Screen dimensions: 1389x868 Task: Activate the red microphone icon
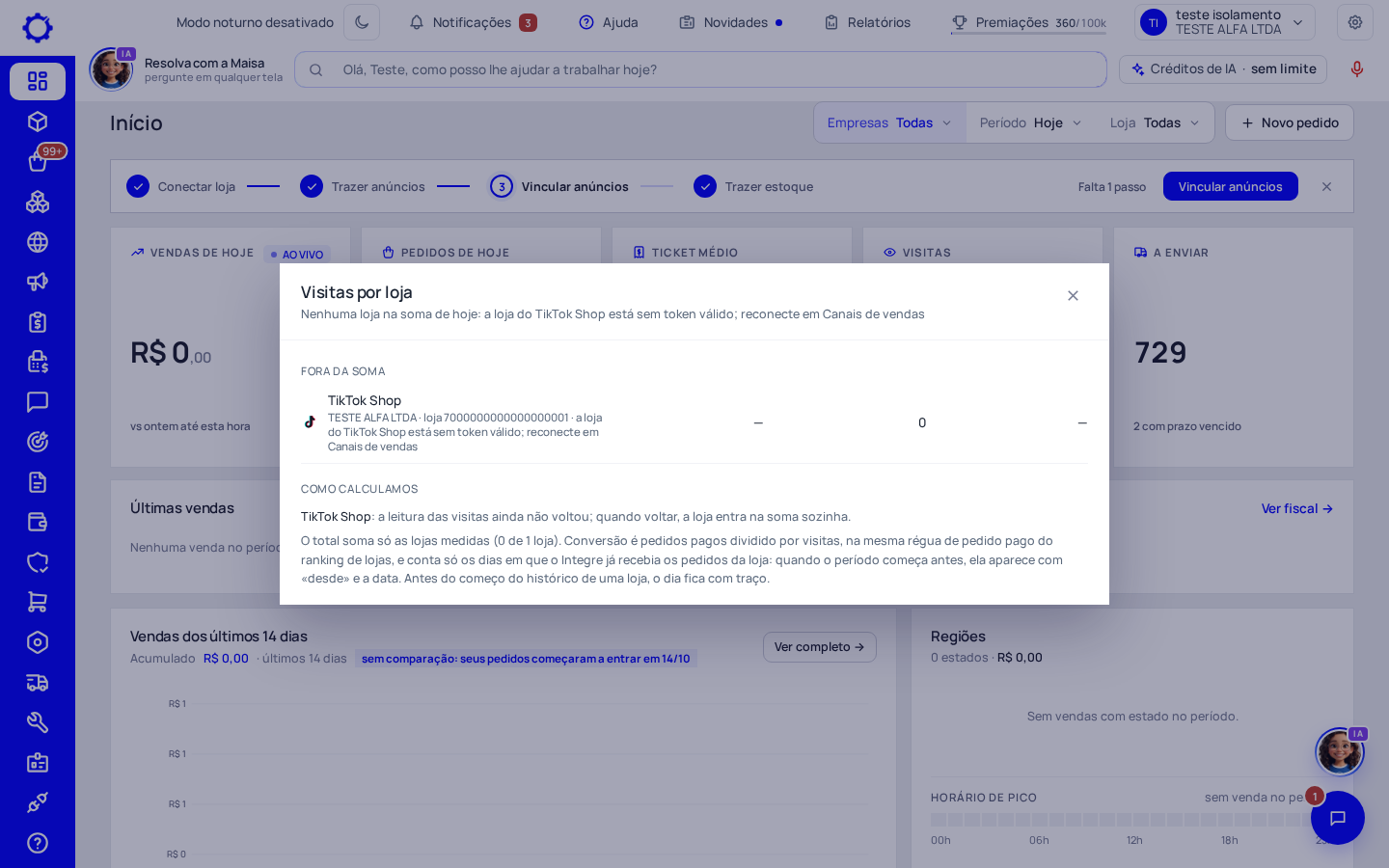[x=1357, y=69]
